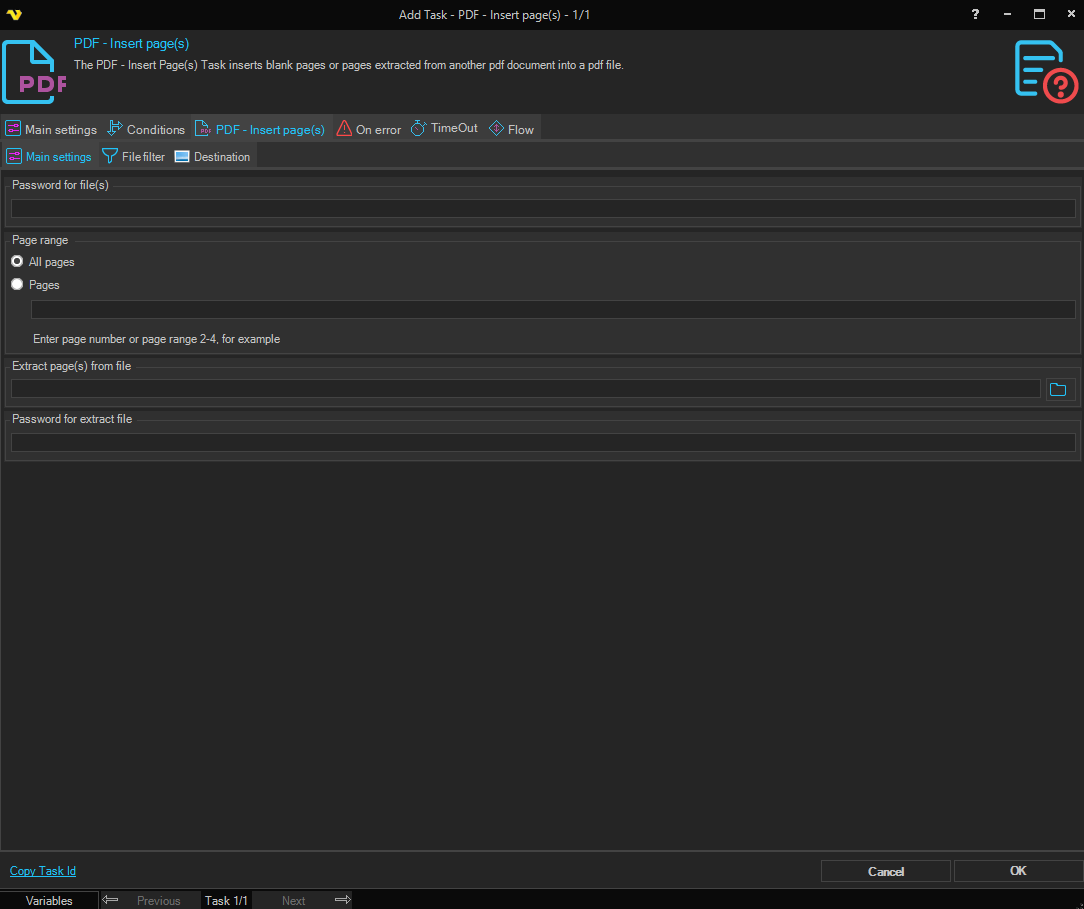
Task: Open the On error tab
Action: (368, 129)
